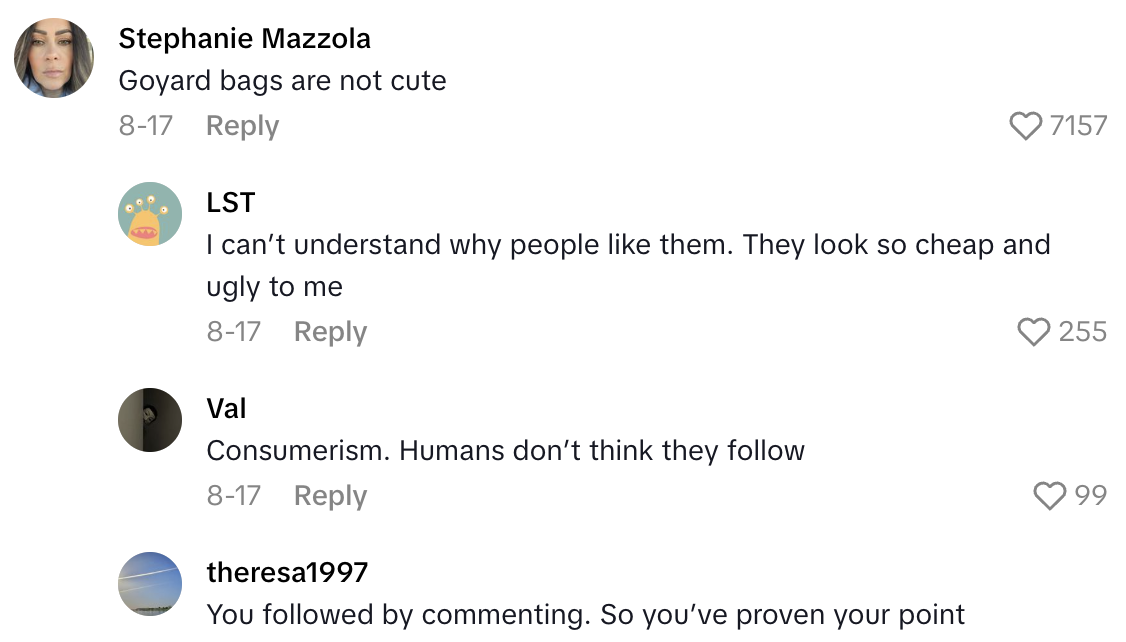The height and width of the screenshot is (642, 1126).
Task: Reply to LST's comment
Action: click(330, 332)
